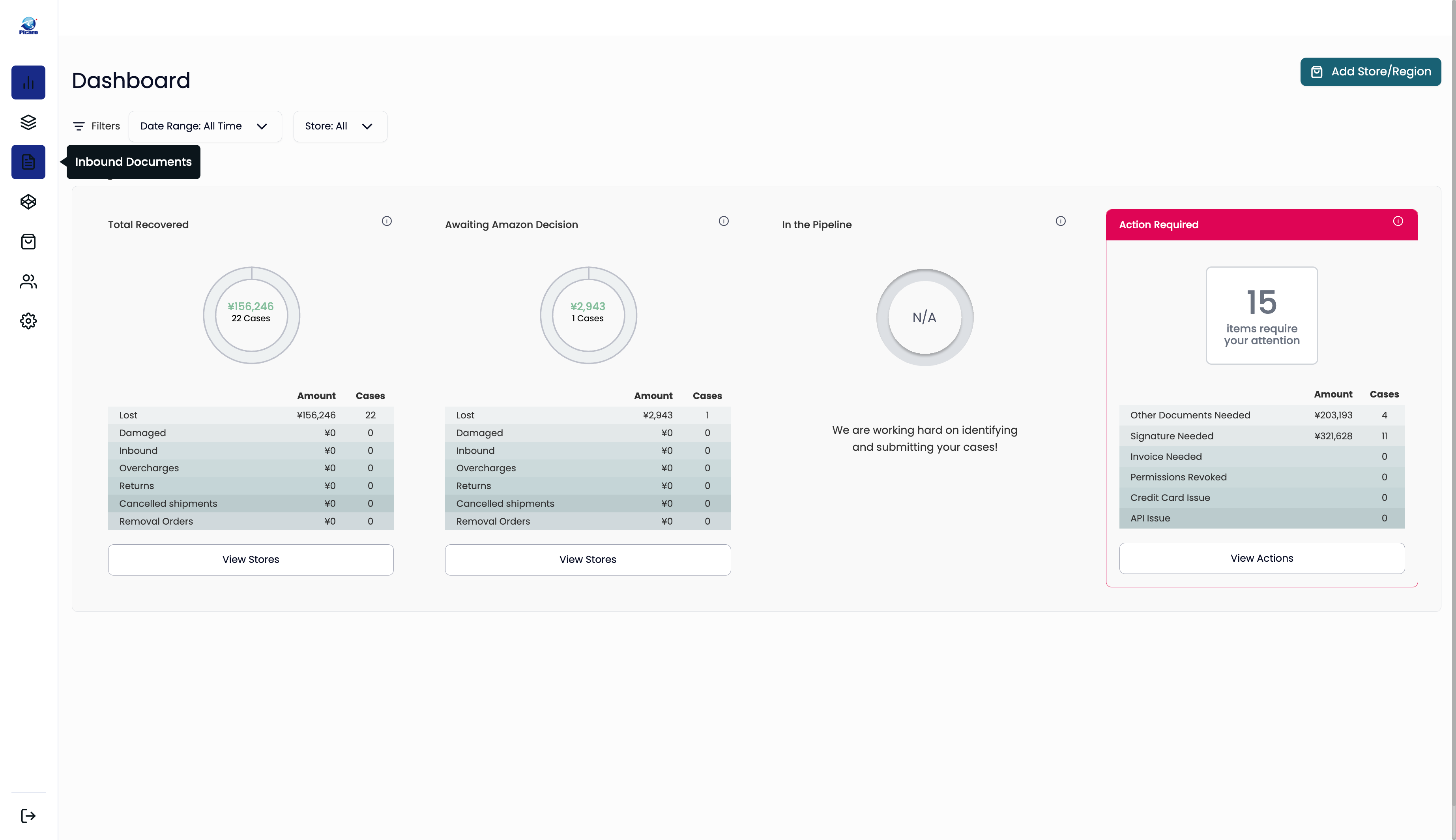This screenshot has height=840, width=1456.
Task: Click Cases column header in Total Recovered
Action: pos(370,396)
